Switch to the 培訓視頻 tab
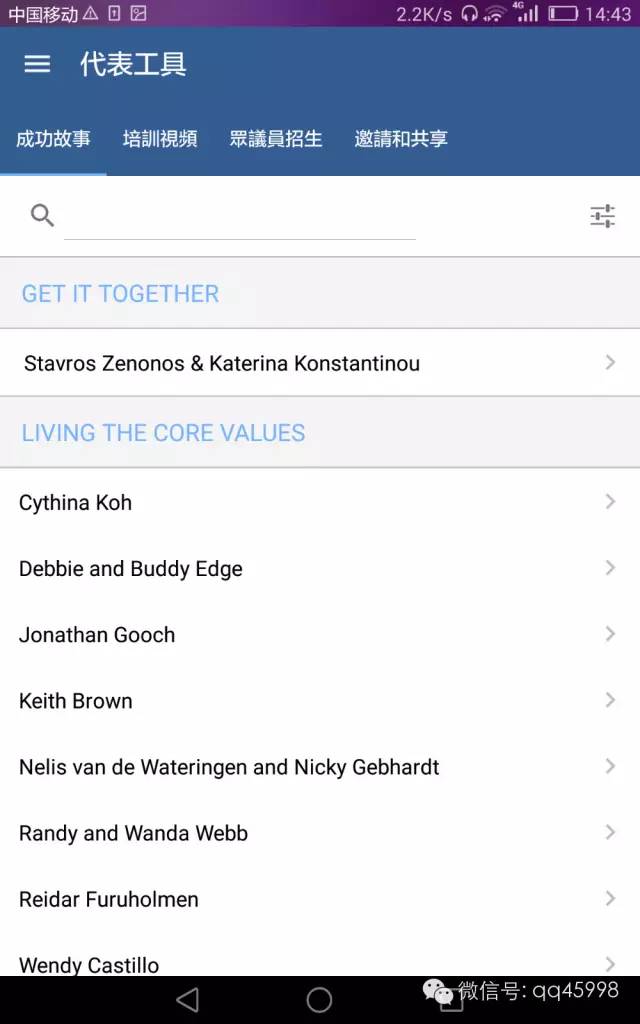 pyautogui.click(x=160, y=139)
